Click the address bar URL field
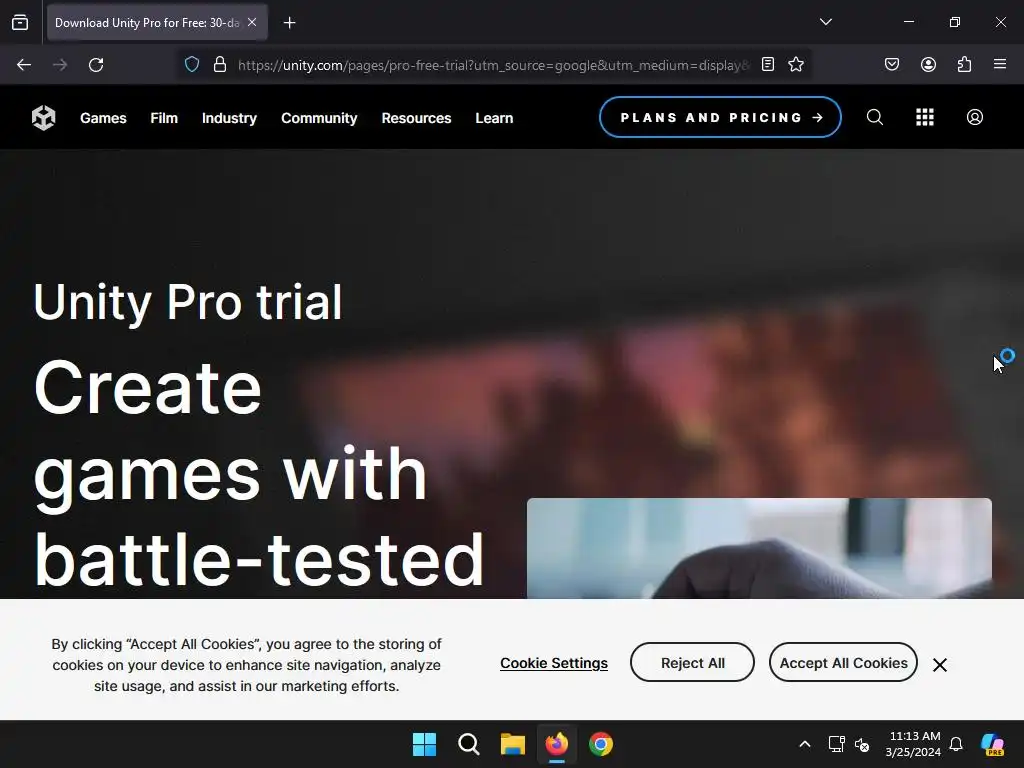This screenshot has width=1024, height=768. click(x=493, y=65)
